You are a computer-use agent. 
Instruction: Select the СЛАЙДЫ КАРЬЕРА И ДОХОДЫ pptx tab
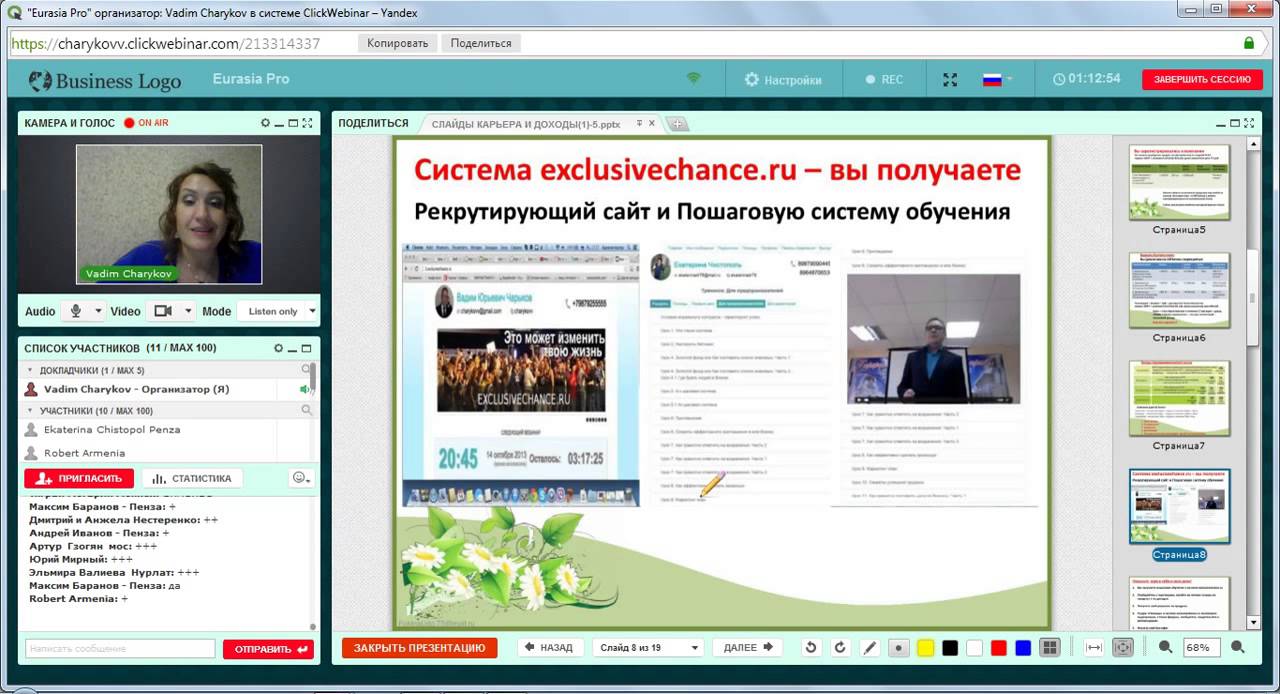click(x=526, y=124)
